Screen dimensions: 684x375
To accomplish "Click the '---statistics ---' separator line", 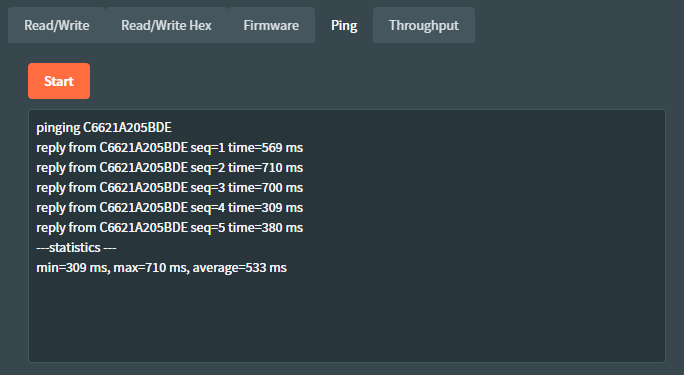I will coord(76,248).
